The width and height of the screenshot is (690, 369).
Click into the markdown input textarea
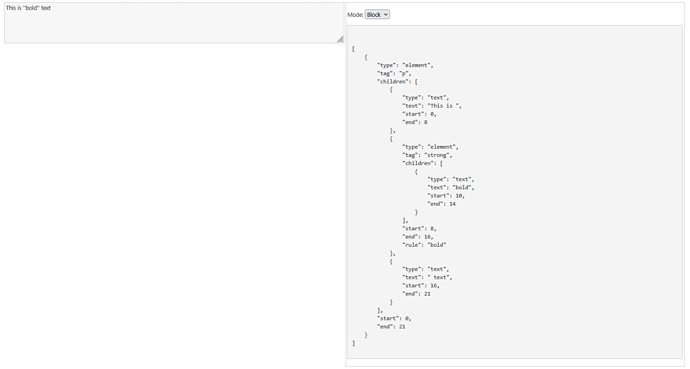point(174,23)
